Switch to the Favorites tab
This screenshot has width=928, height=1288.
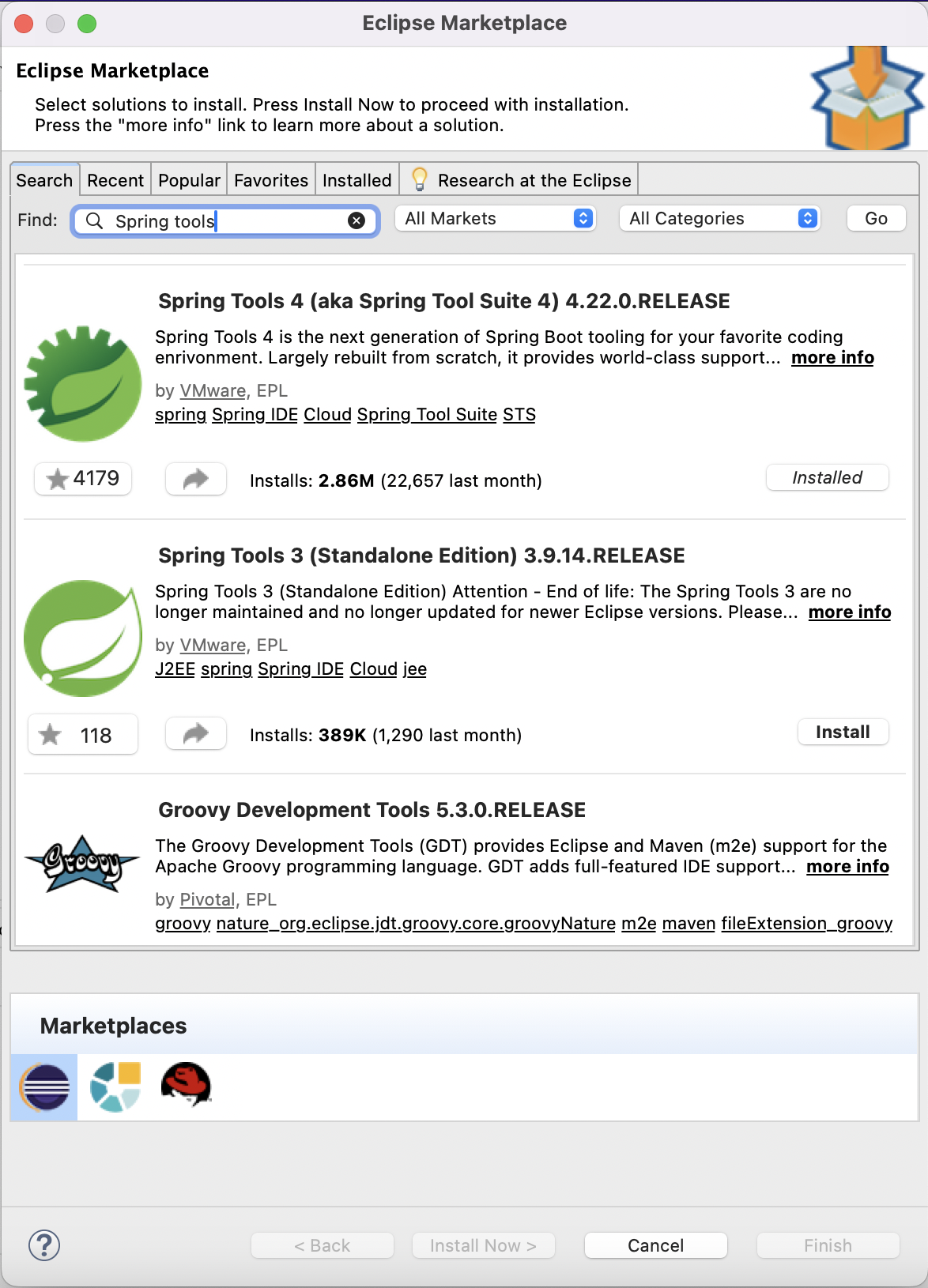click(x=271, y=180)
